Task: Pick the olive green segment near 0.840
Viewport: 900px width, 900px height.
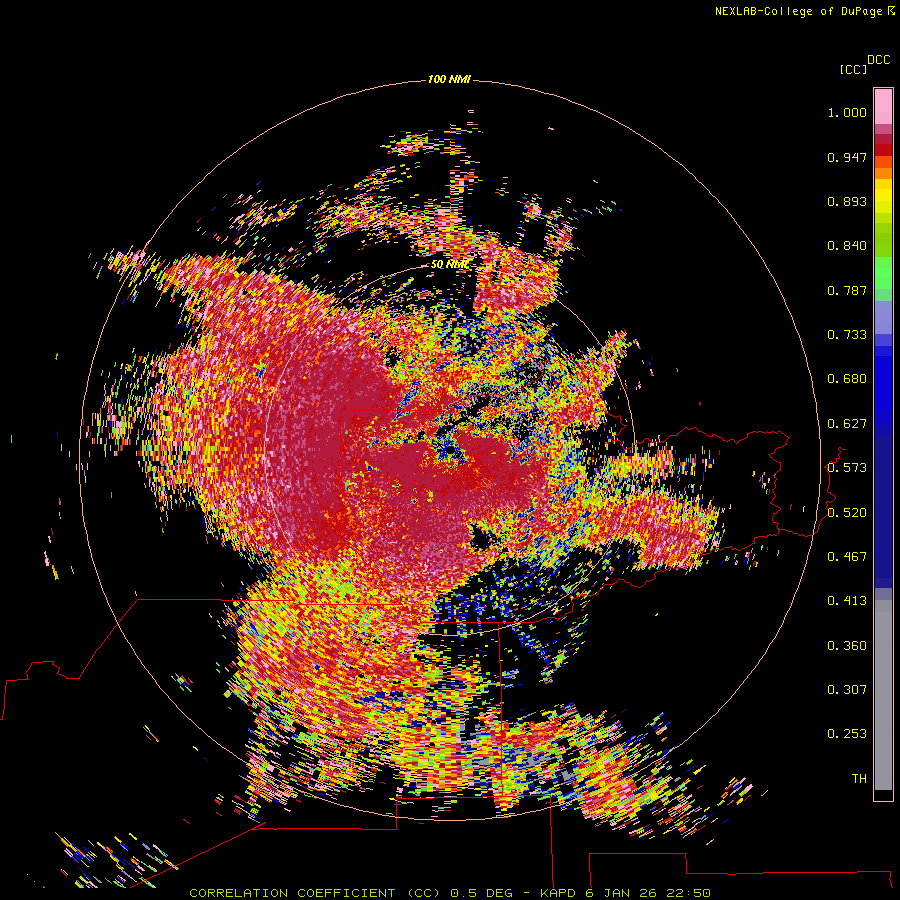Action: click(883, 240)
